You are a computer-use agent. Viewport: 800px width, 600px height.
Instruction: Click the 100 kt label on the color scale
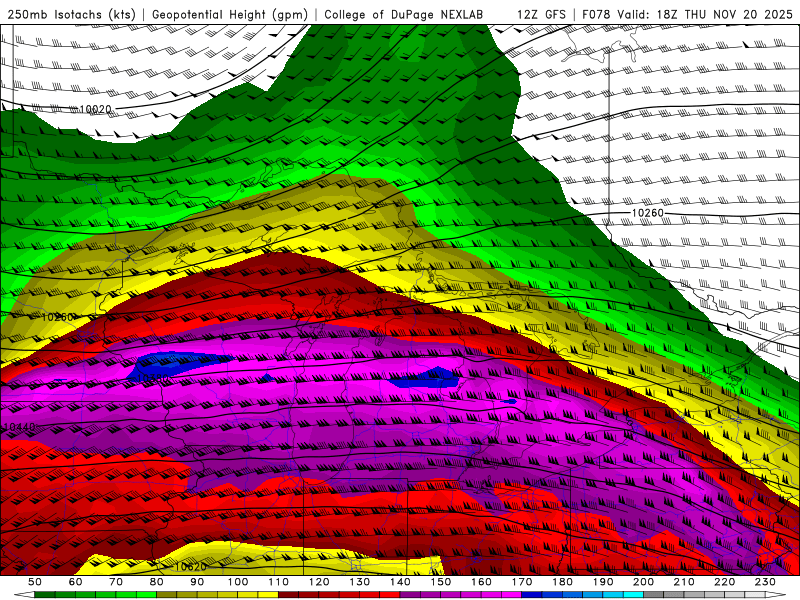click(238, 582)
